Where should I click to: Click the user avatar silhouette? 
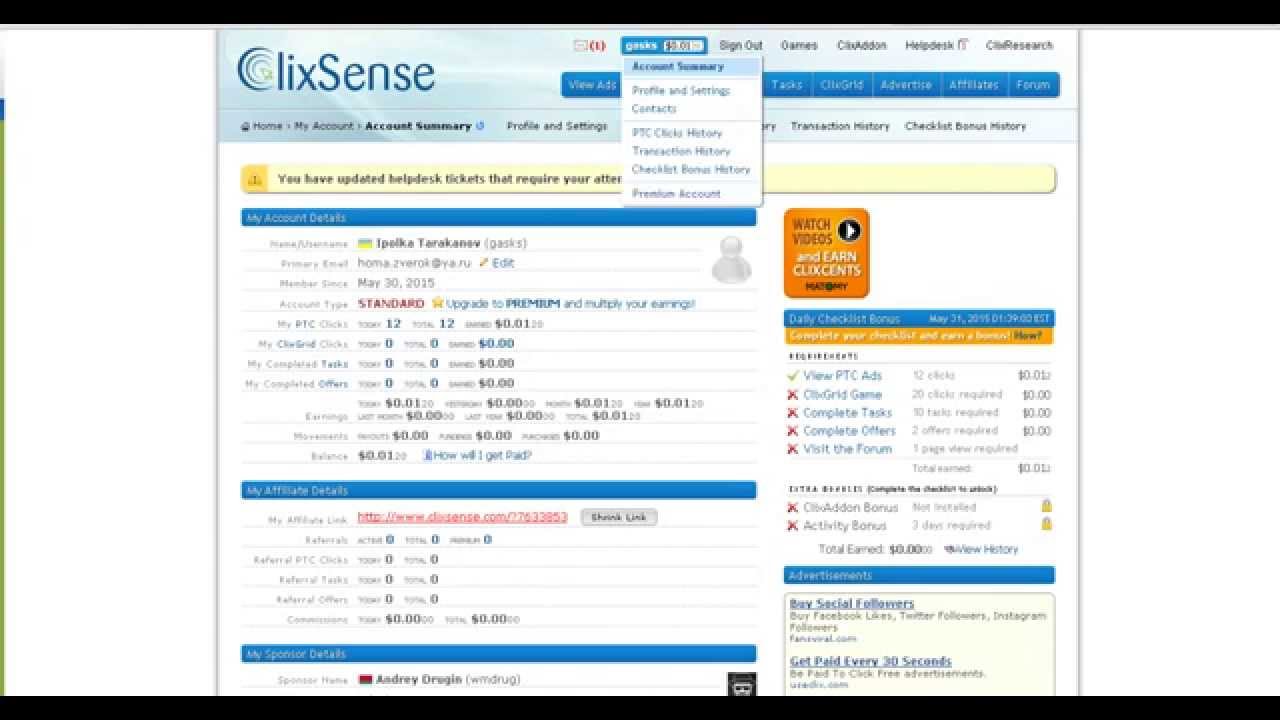[731, 261]
